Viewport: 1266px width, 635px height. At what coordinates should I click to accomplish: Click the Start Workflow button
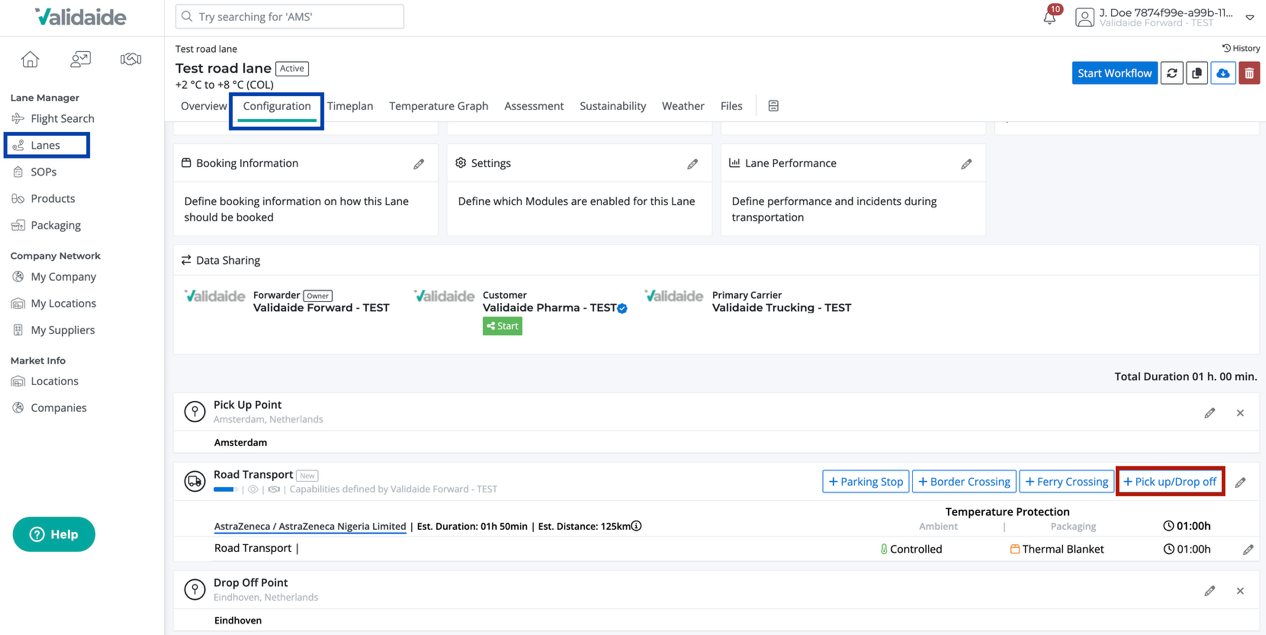click(1114, 72)
